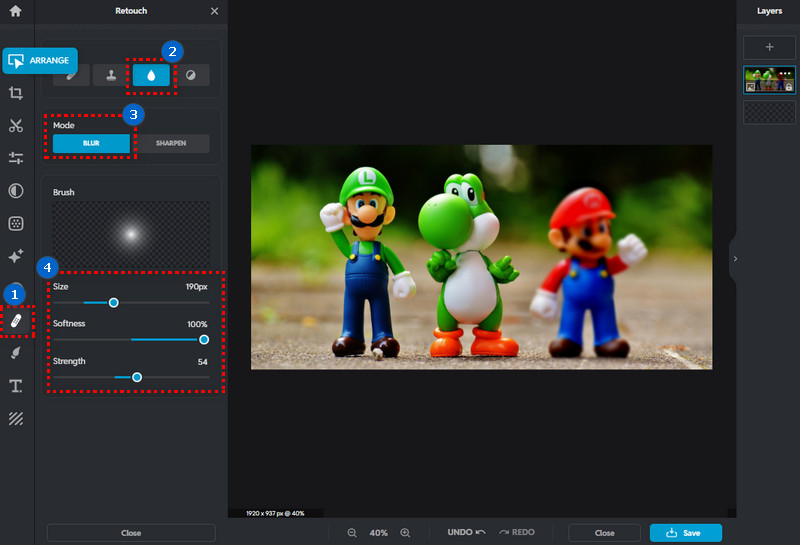Click the brush preview area
Viewport: 800px width, 545px height.
131,234
